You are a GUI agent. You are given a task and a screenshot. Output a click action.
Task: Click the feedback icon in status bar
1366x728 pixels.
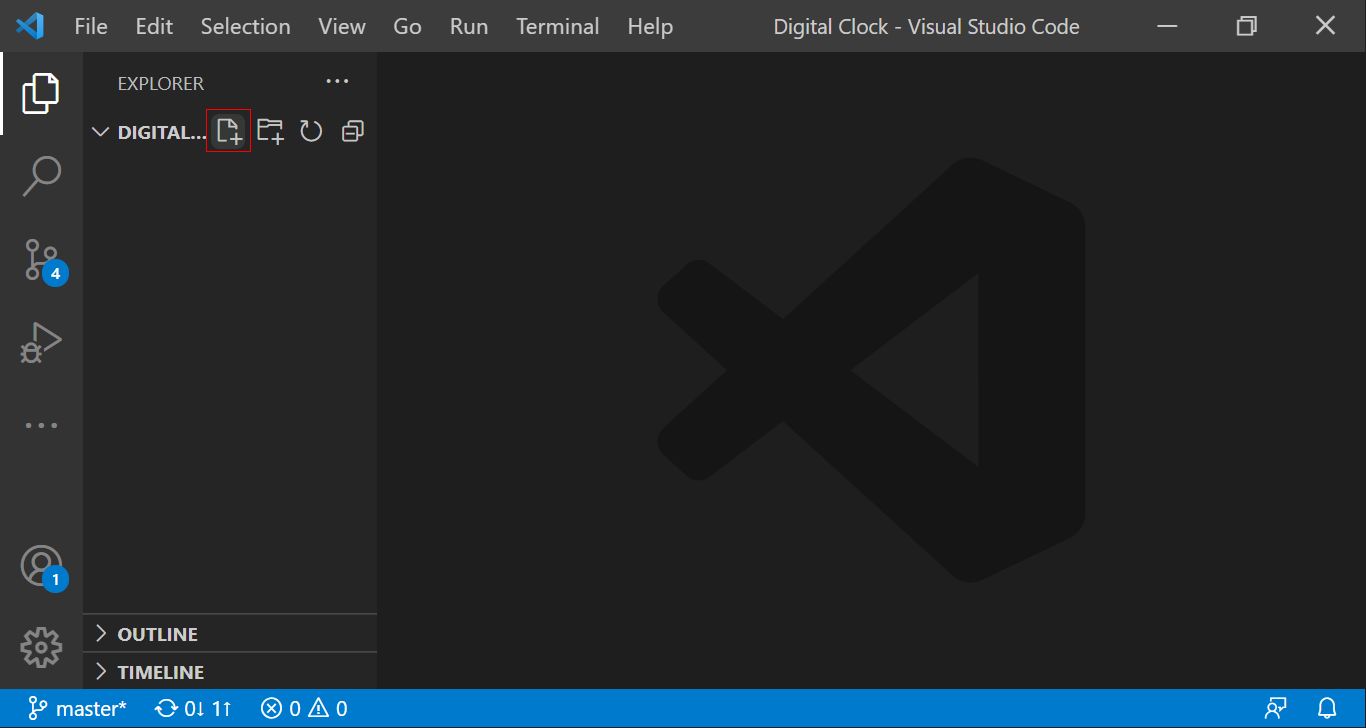[1275, 708]
